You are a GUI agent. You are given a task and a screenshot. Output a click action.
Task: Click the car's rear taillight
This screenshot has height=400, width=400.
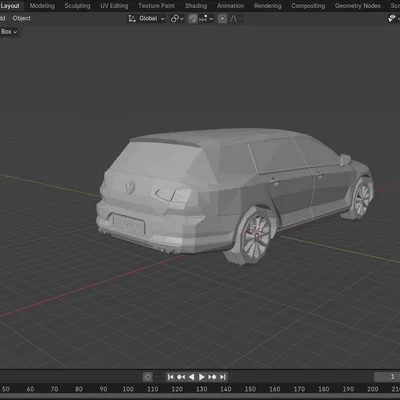tap(174, 195)
